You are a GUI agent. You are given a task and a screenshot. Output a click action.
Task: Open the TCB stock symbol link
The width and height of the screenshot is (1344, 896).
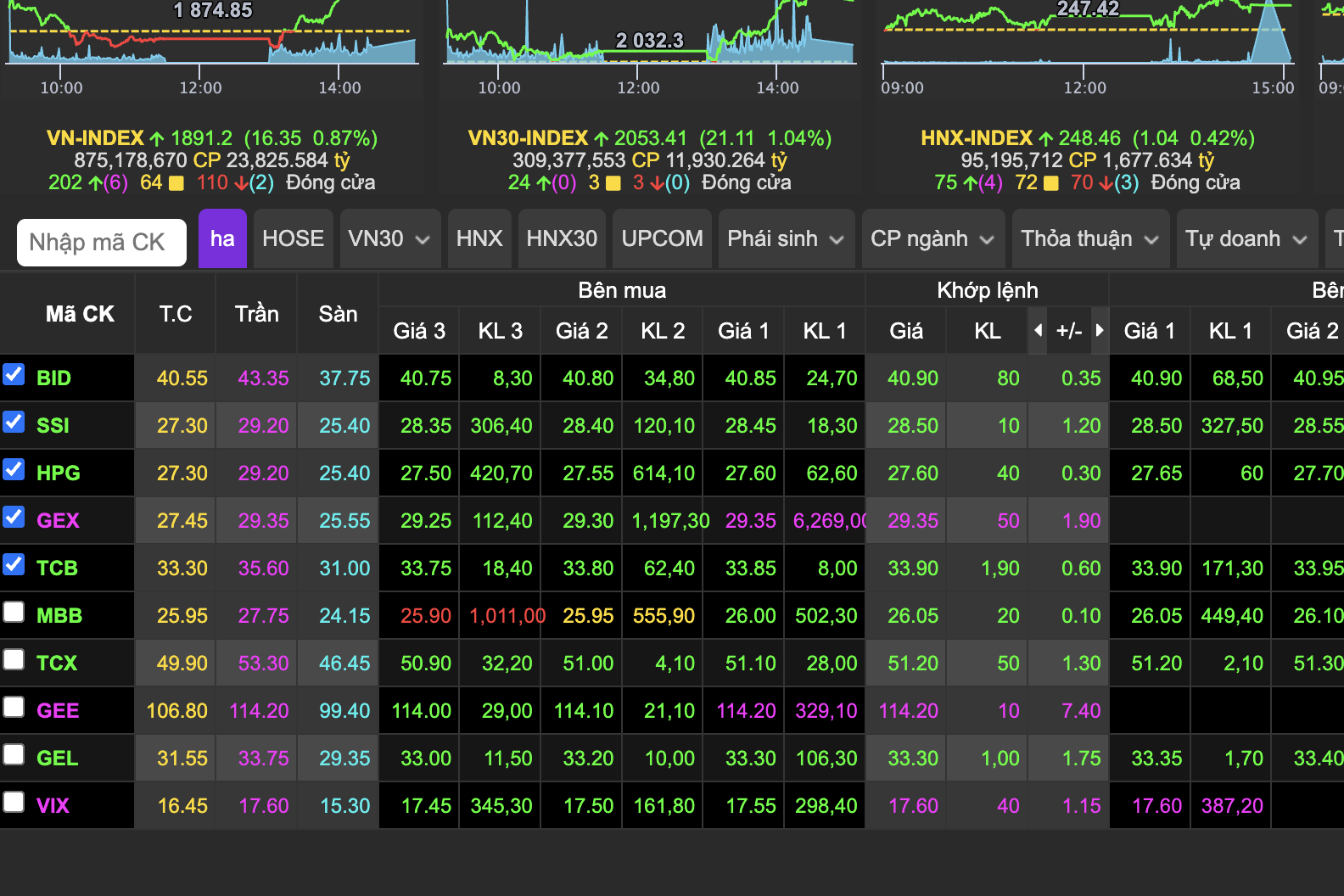click(x=57, y=568)
